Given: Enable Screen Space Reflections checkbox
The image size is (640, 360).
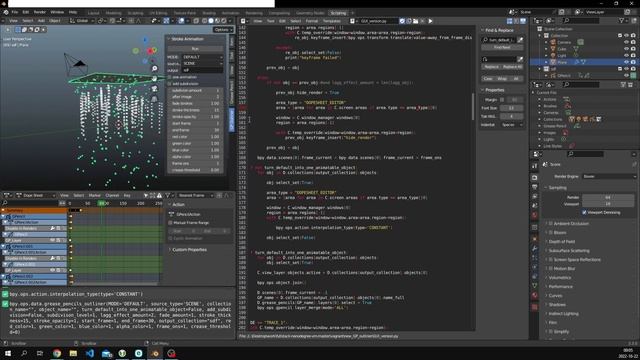Looking at the screenshot, I should tap(551, 260).
